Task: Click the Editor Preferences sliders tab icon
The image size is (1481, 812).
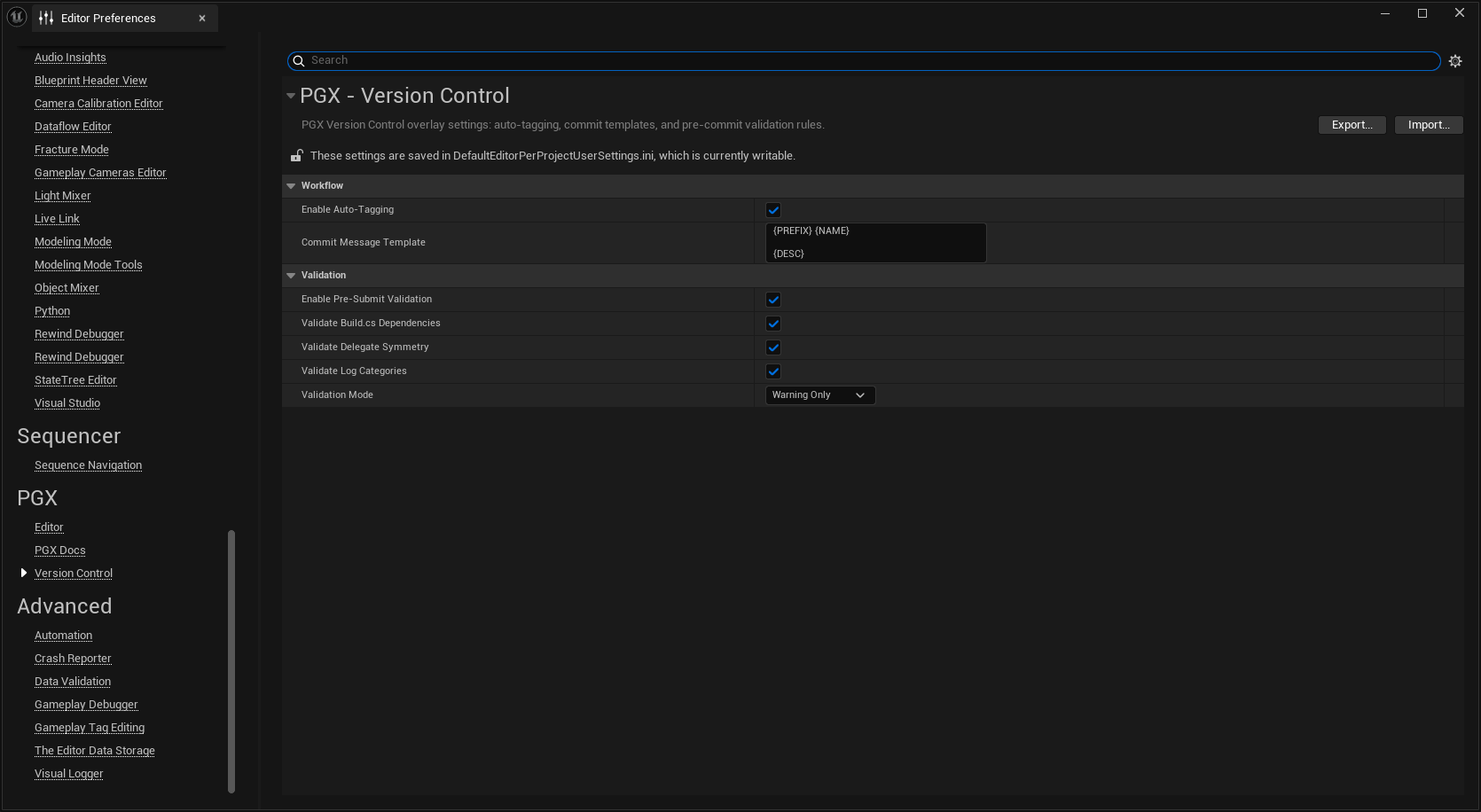Action: pos(46,18)
